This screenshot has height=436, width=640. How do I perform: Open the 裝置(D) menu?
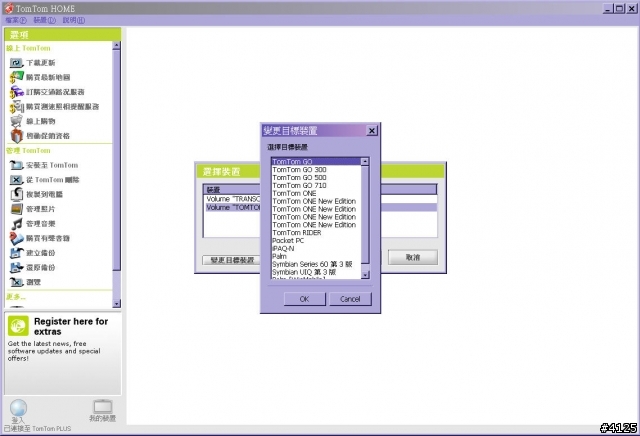point(44,20)
